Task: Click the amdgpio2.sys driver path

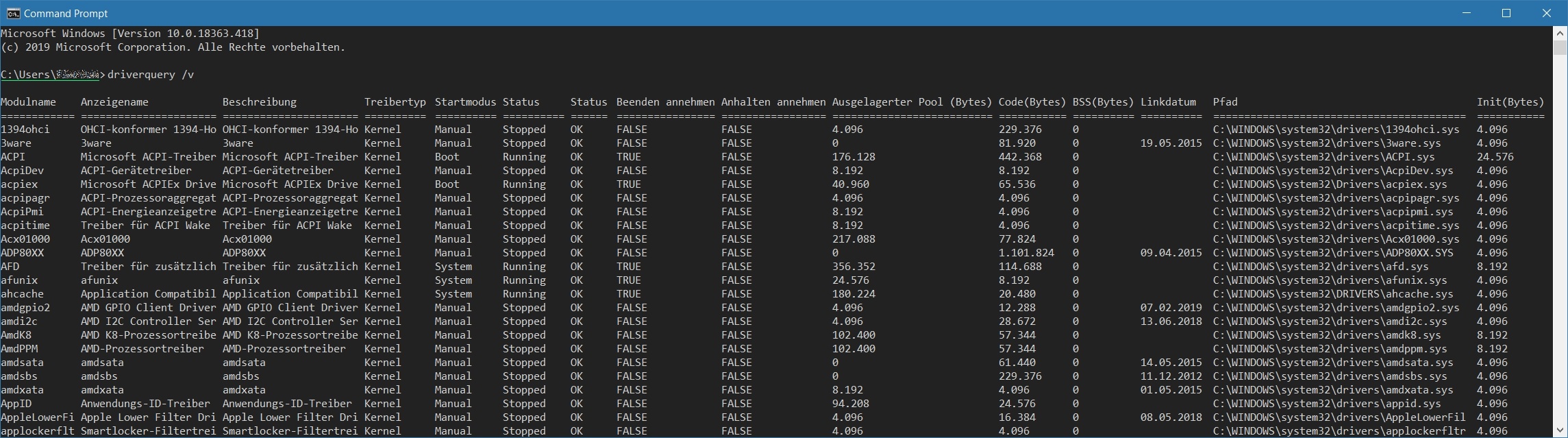Action: click(1336, 308)
